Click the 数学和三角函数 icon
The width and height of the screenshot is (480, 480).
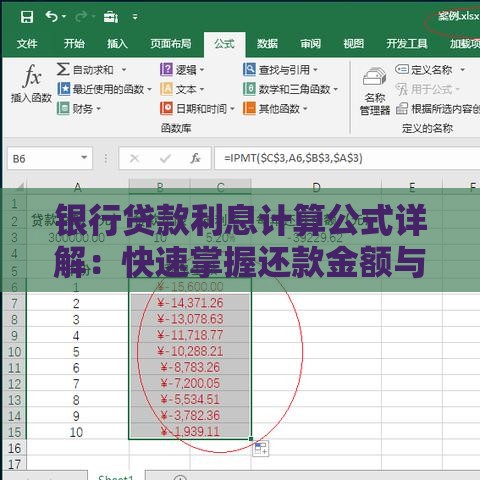(249, 89)
